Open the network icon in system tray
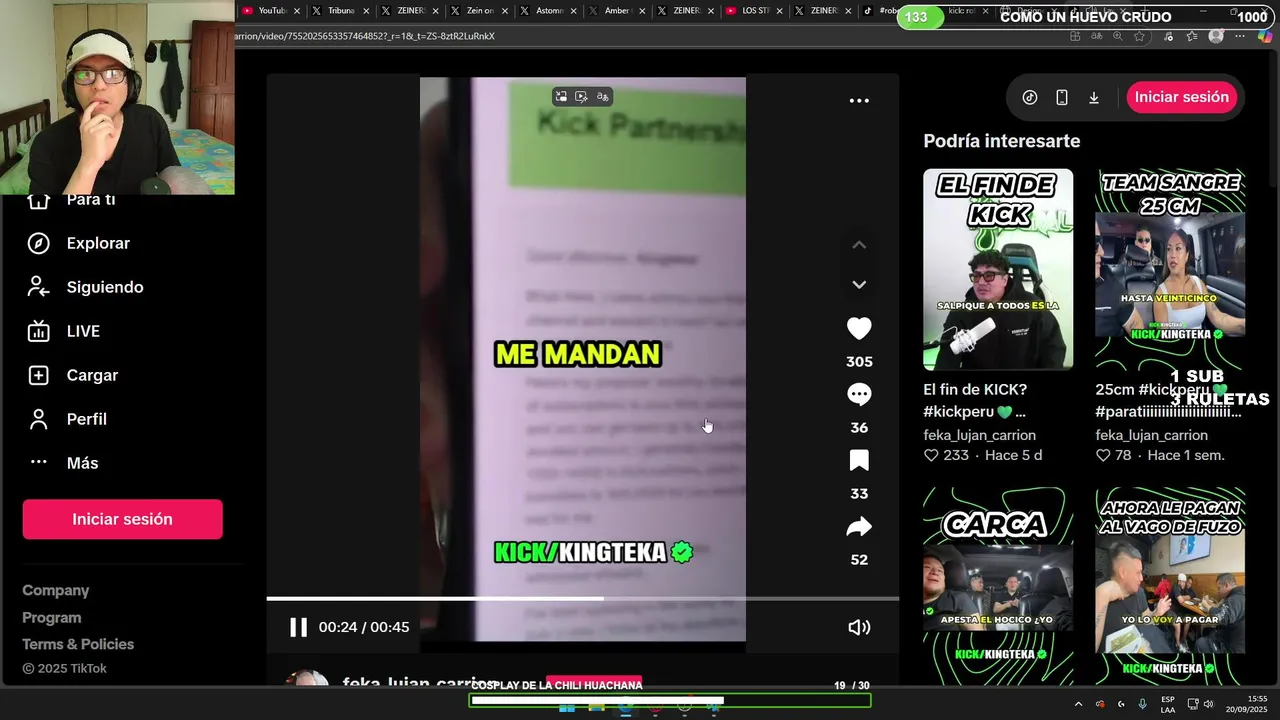 (x=1192, y=704)
